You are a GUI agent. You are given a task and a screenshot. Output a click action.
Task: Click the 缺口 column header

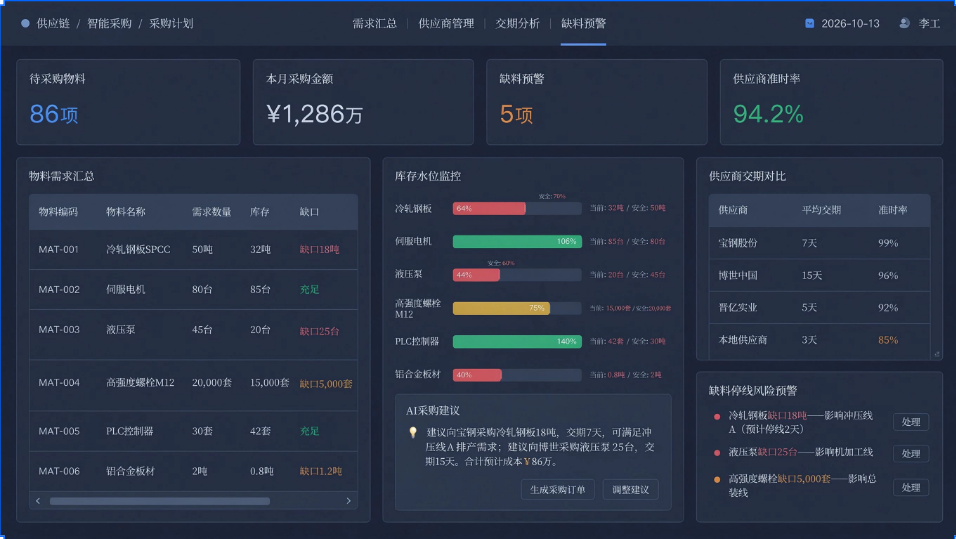[x=309, y=212]
